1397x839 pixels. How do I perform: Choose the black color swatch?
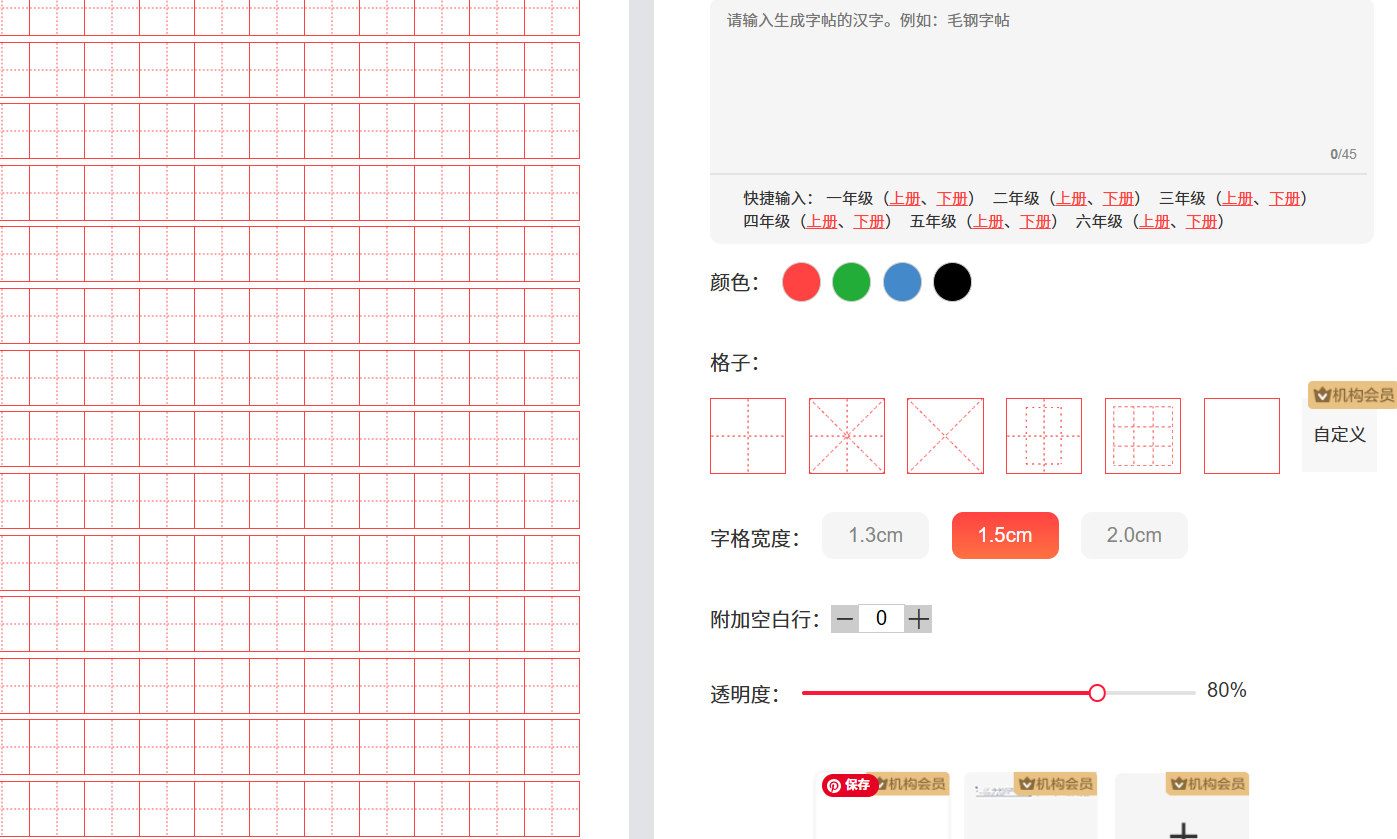tap(952, 282)
